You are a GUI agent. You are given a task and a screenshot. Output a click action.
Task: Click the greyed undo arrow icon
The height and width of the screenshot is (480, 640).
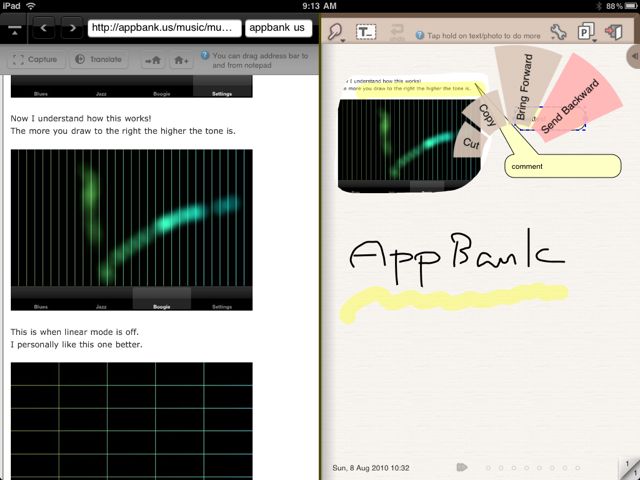397,32
